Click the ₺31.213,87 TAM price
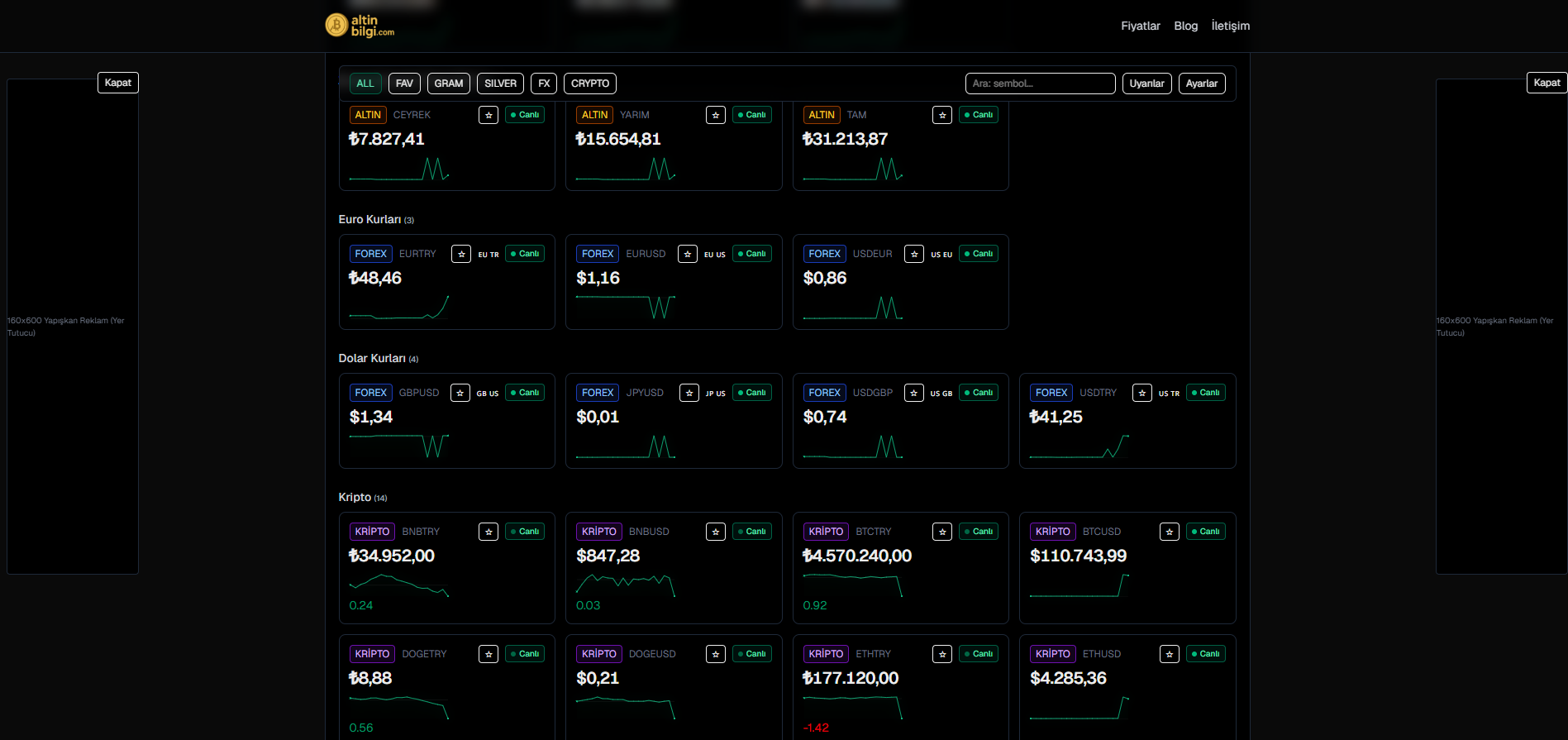The width and height of the screenshot is (1568, 740). [x=845, y=139]
